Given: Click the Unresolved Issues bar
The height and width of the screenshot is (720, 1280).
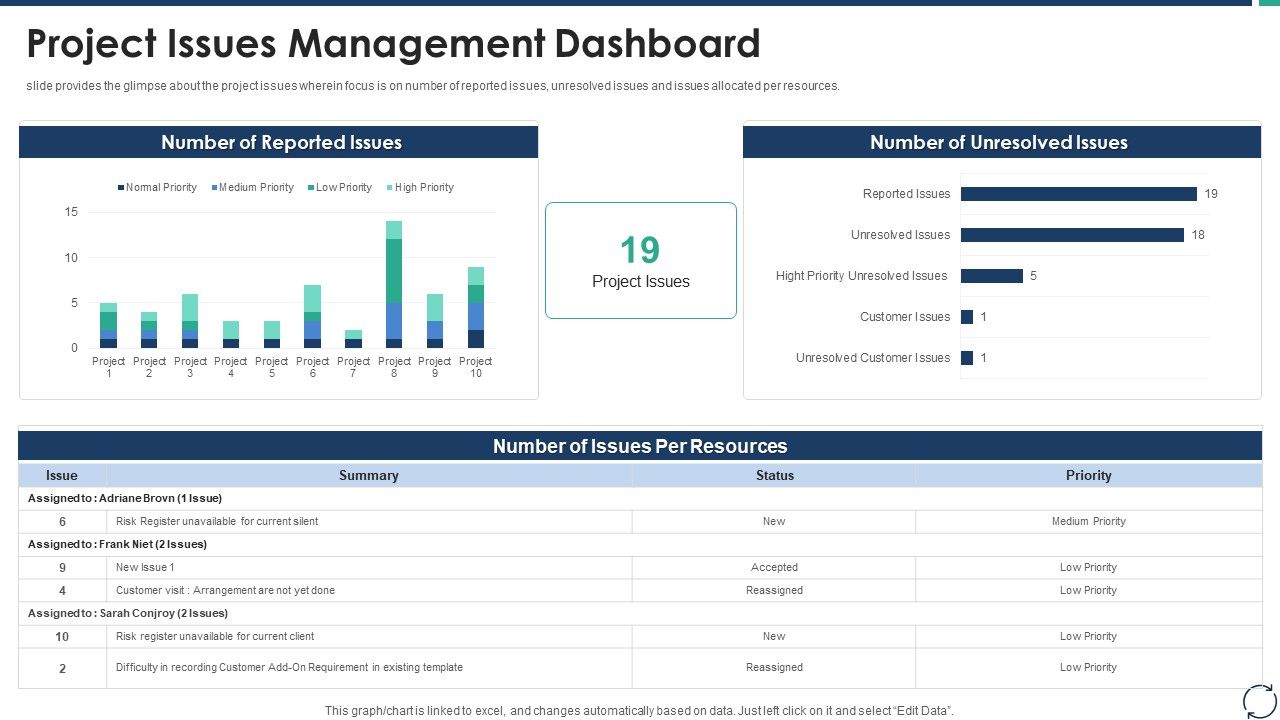Looking at the screenshot, I should coord(1072,235).
